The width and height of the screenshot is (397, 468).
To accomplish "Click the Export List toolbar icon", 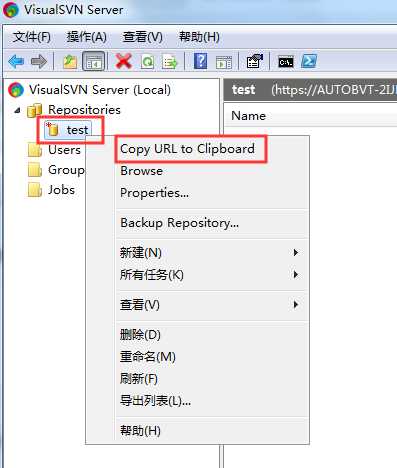I will (170, 62).
